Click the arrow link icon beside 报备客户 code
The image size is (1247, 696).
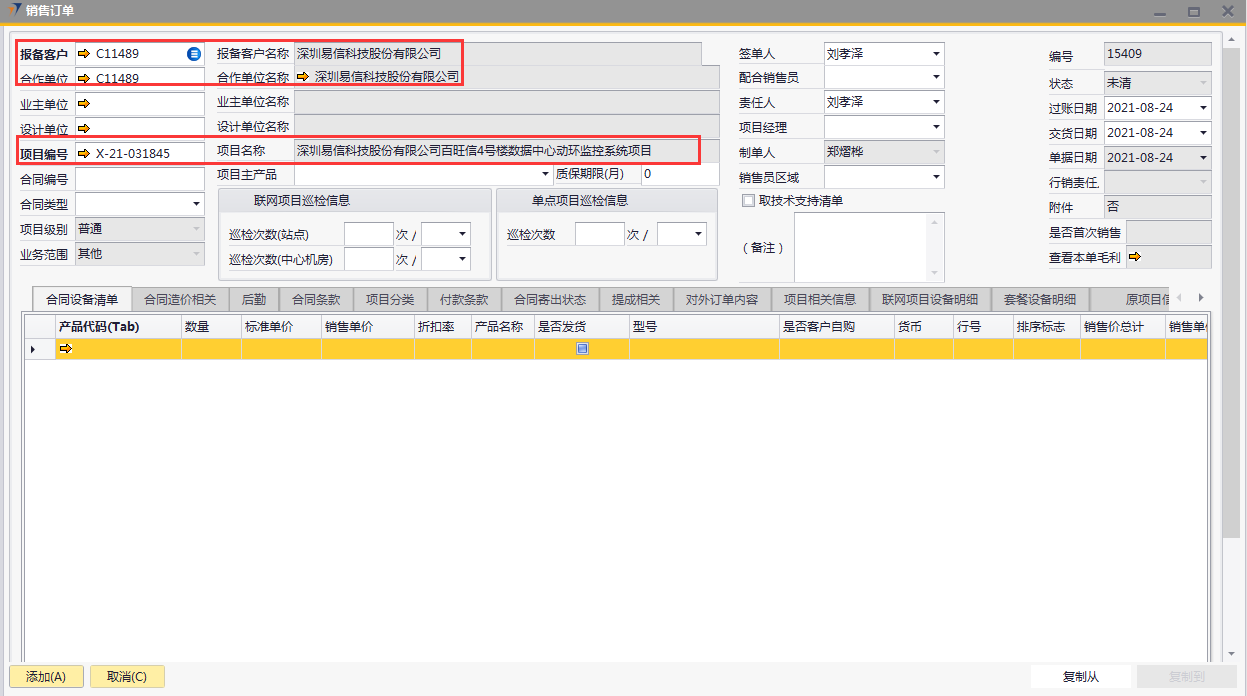(84, 54)
